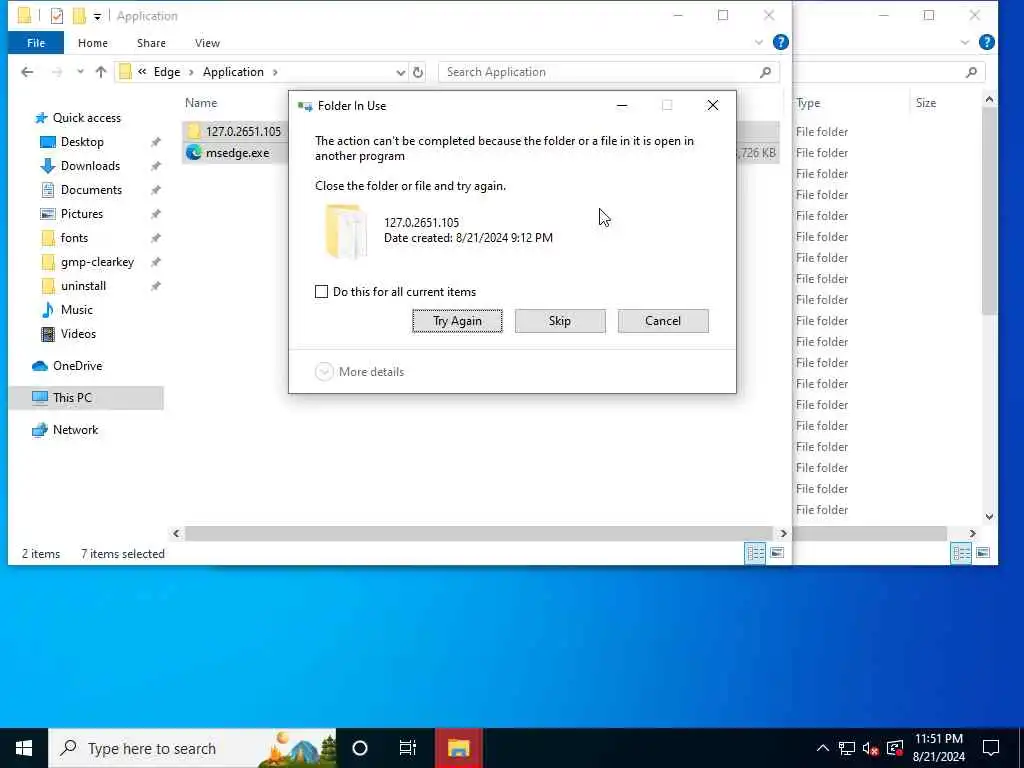The height and width of the screenshot is (768, 1024).
Task: Open the fonts pinned folder
Action: click(74, 238)
